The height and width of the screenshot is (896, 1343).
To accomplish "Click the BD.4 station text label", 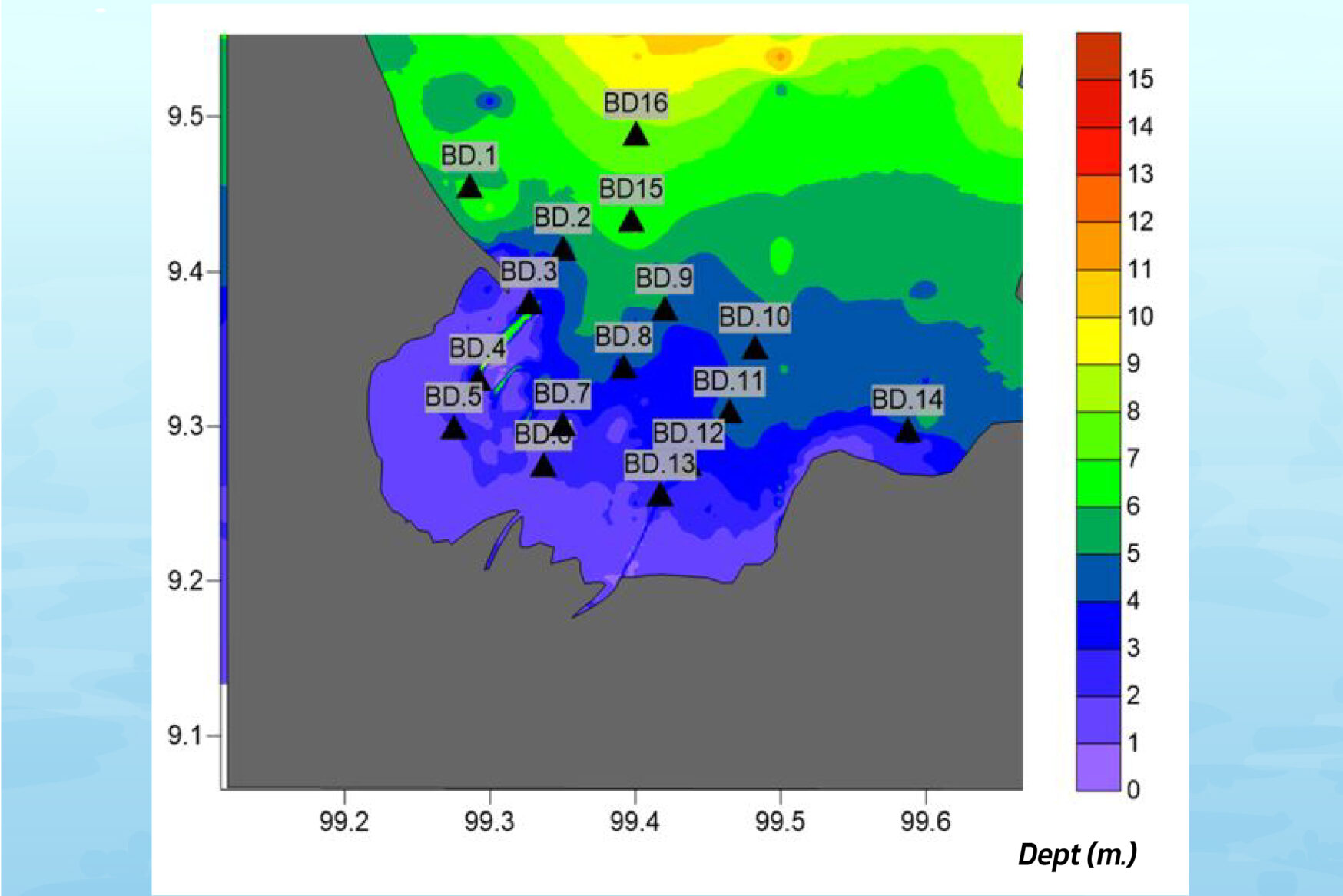I will pos(477,348).
